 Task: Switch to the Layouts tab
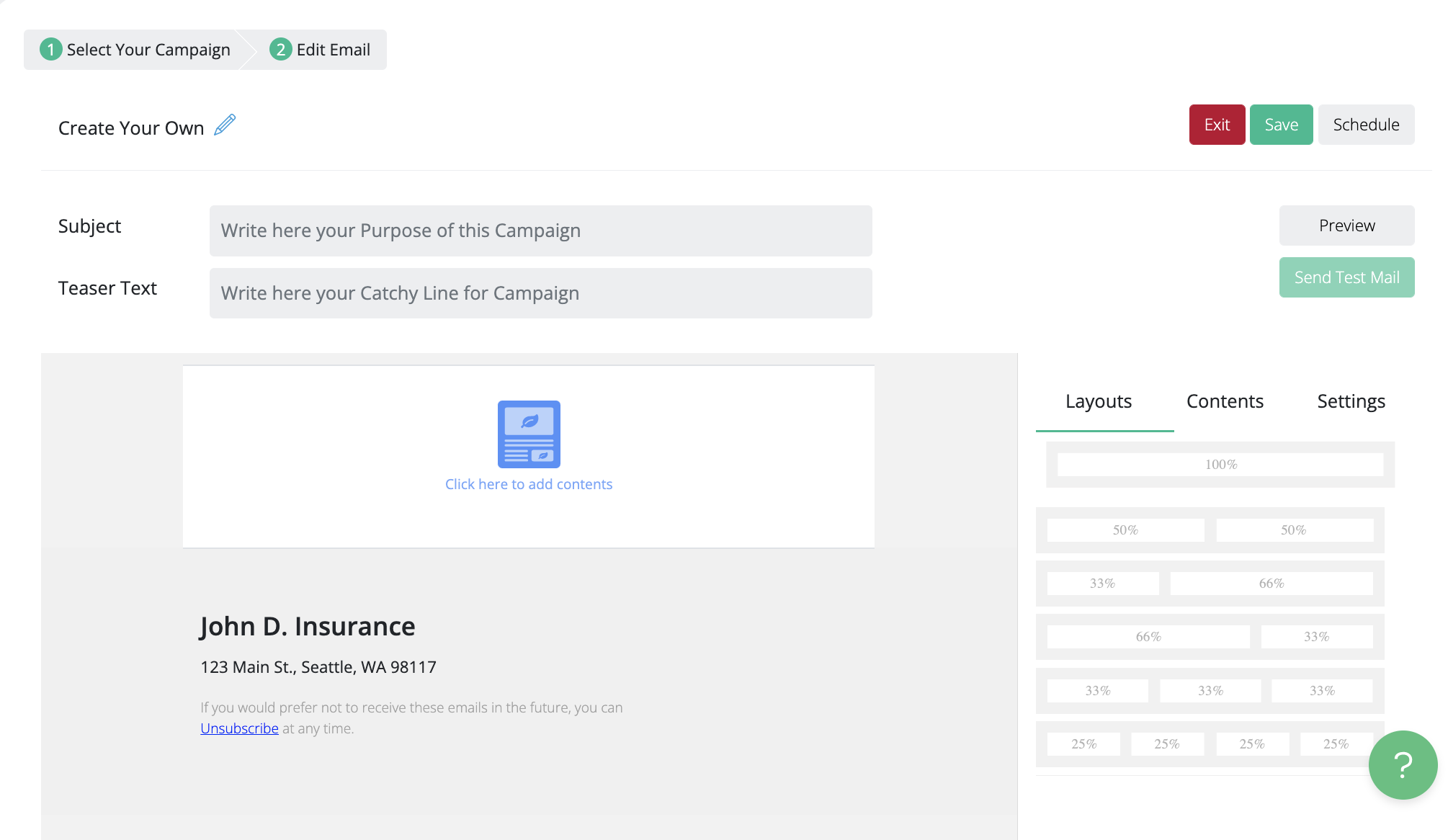(1098, 401)
